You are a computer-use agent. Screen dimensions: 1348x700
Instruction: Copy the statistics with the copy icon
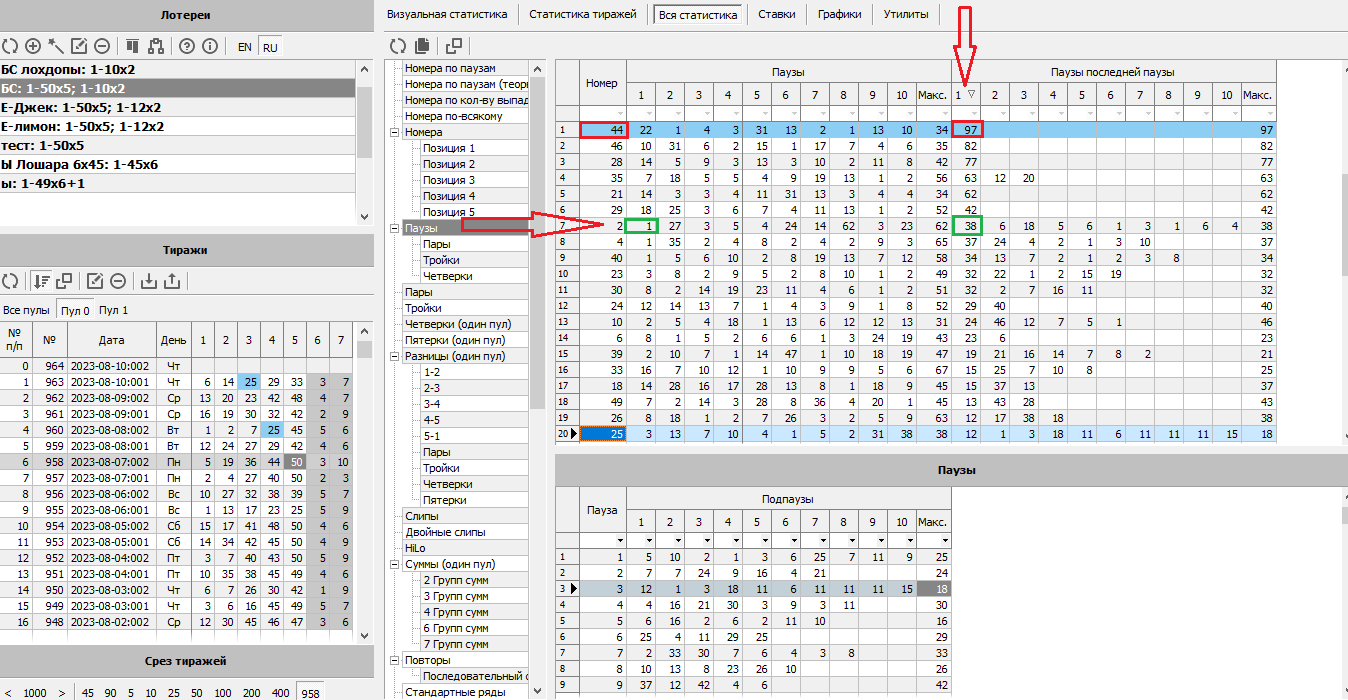(422, 45)
